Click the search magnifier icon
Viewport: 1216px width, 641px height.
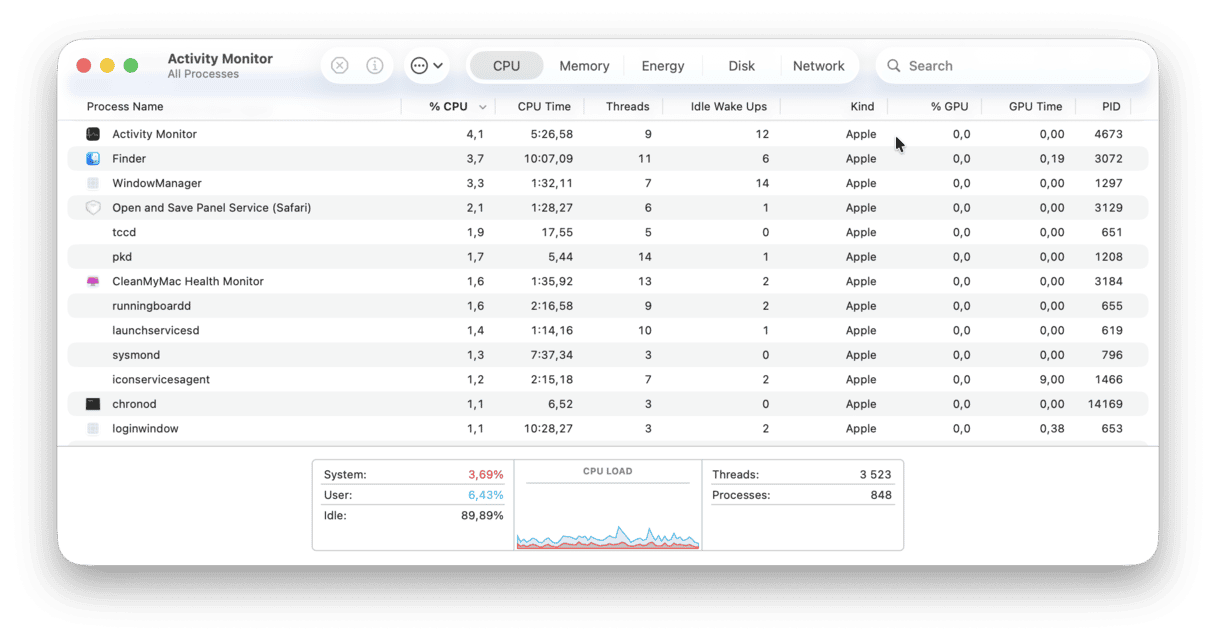click(x=893, y=65)
